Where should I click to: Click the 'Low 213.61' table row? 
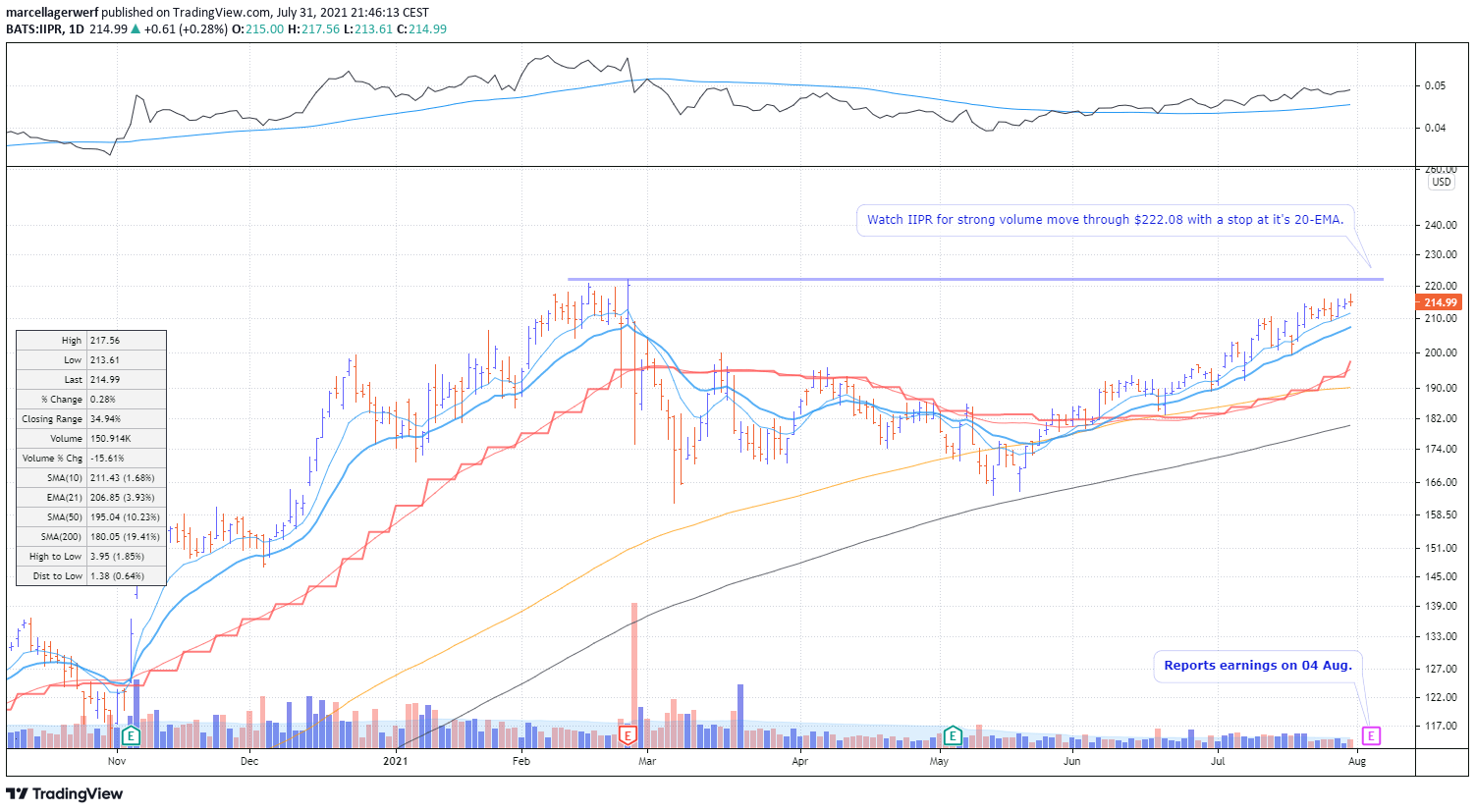[x=91, y=360]
